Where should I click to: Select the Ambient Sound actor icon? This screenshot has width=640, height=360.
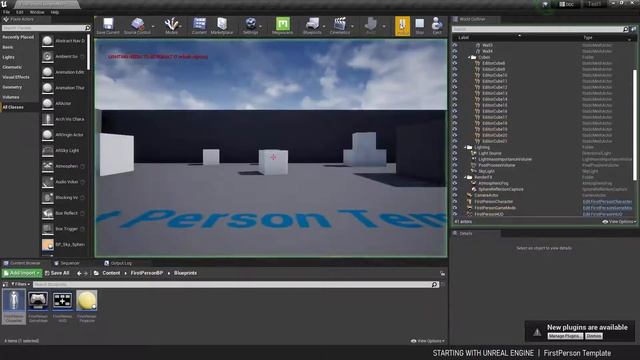pos(47,56)
